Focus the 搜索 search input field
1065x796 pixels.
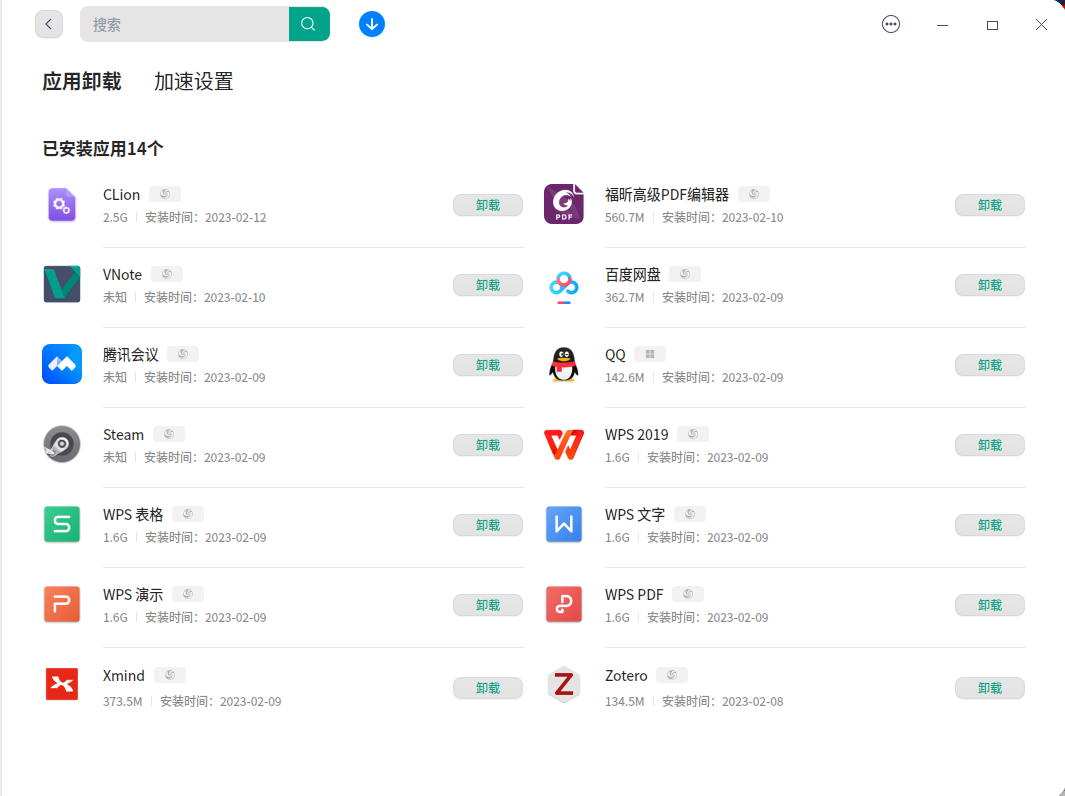[185, 24]
